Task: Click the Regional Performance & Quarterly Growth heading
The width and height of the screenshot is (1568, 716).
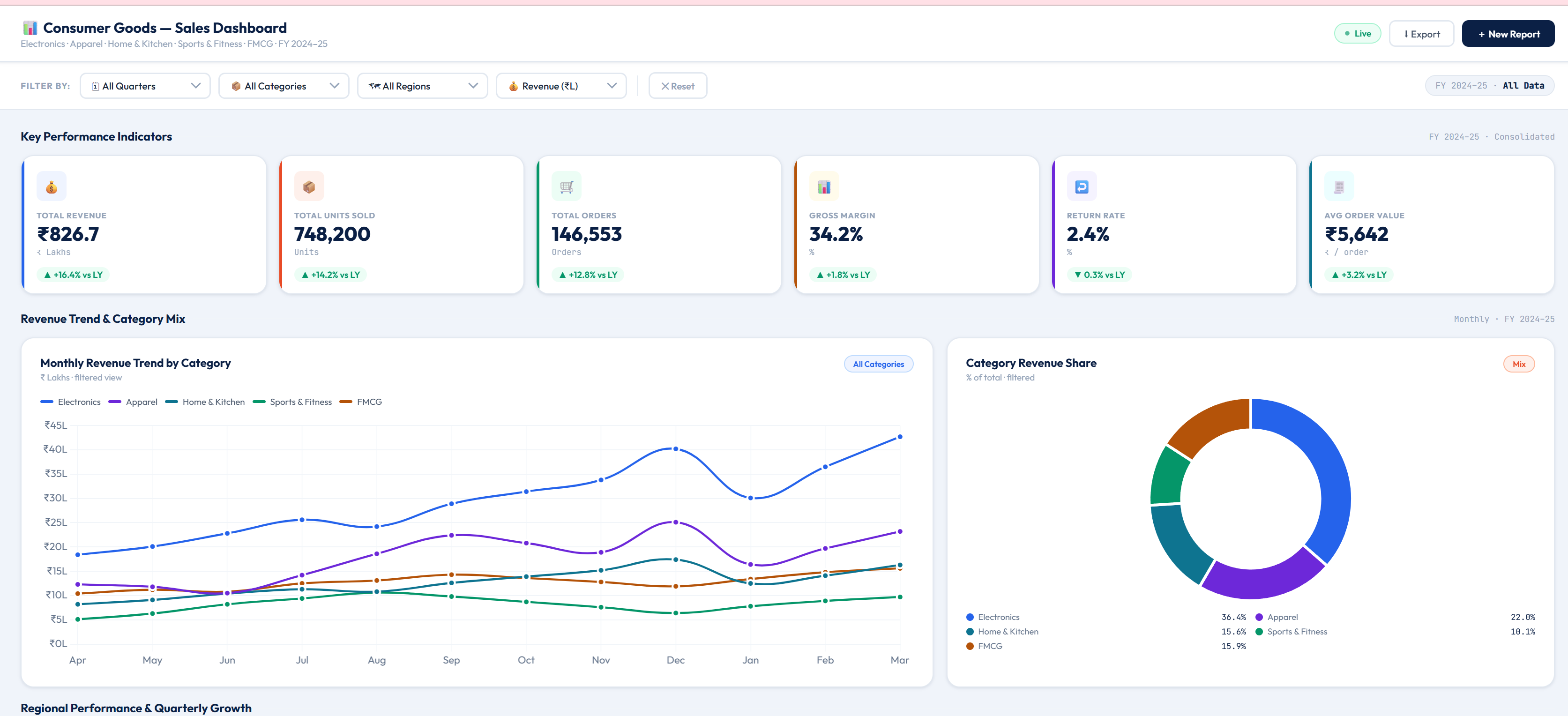Action: (136, 708)
